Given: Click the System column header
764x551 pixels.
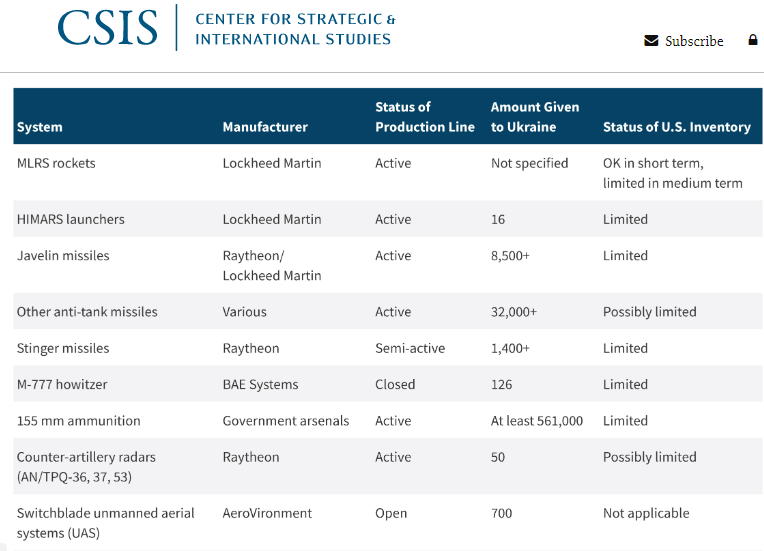Looking at the screenshot, I should pyautogui.click(x=40, y=127).
